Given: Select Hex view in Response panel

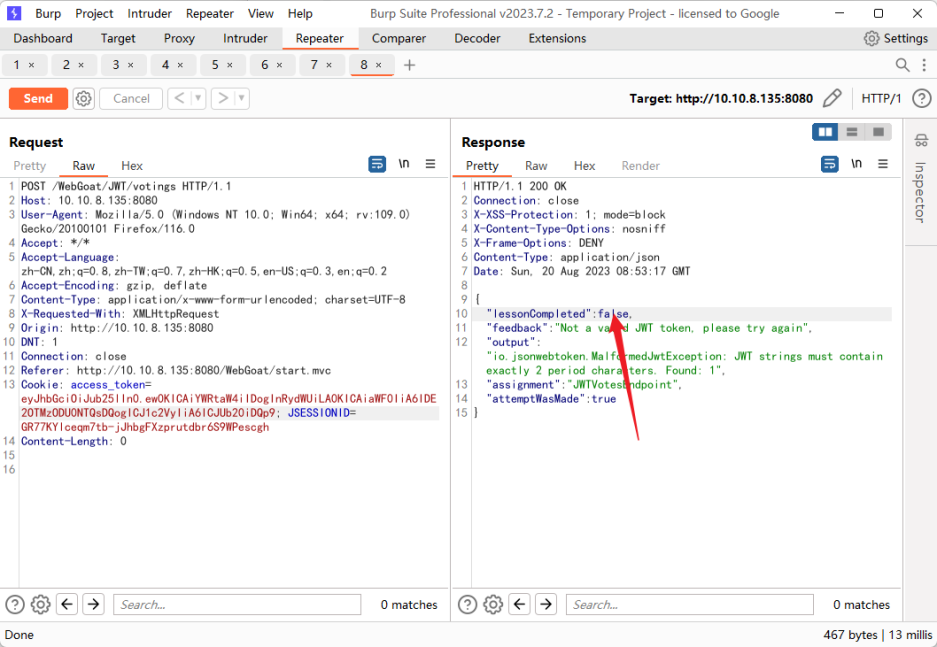Looking at the screenshot, I should tap(584, 165).
